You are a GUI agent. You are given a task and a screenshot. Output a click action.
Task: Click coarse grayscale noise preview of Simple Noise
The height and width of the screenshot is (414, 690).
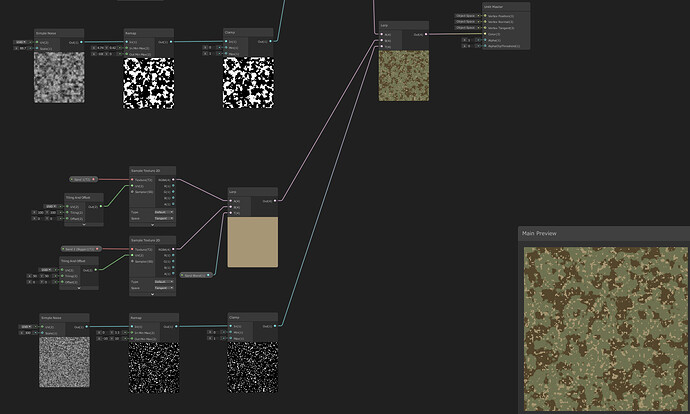59,77
